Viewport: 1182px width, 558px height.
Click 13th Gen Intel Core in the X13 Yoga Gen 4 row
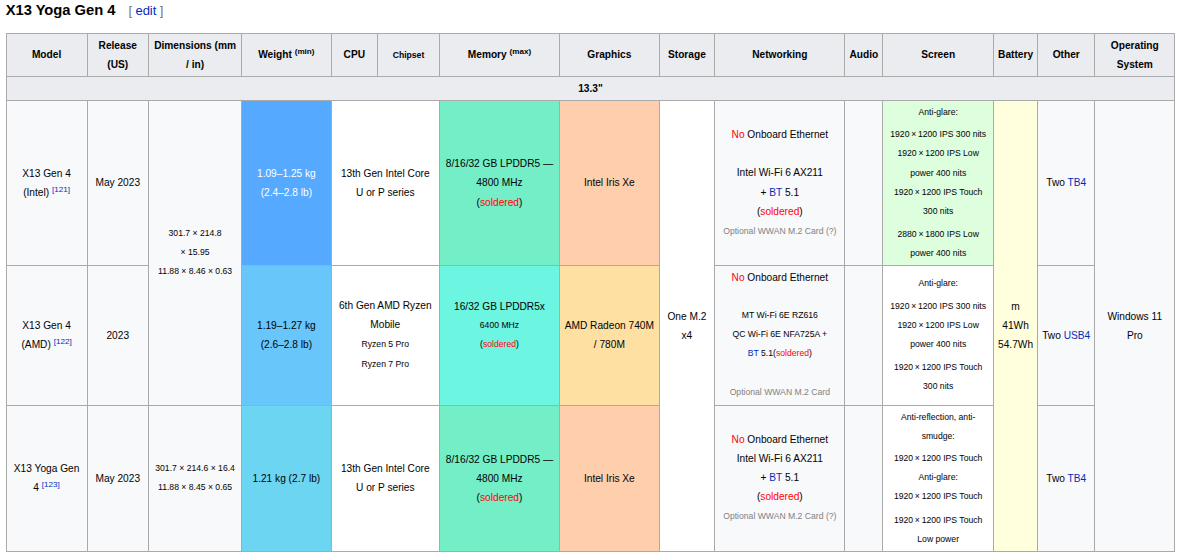click(x=385, y=478)
